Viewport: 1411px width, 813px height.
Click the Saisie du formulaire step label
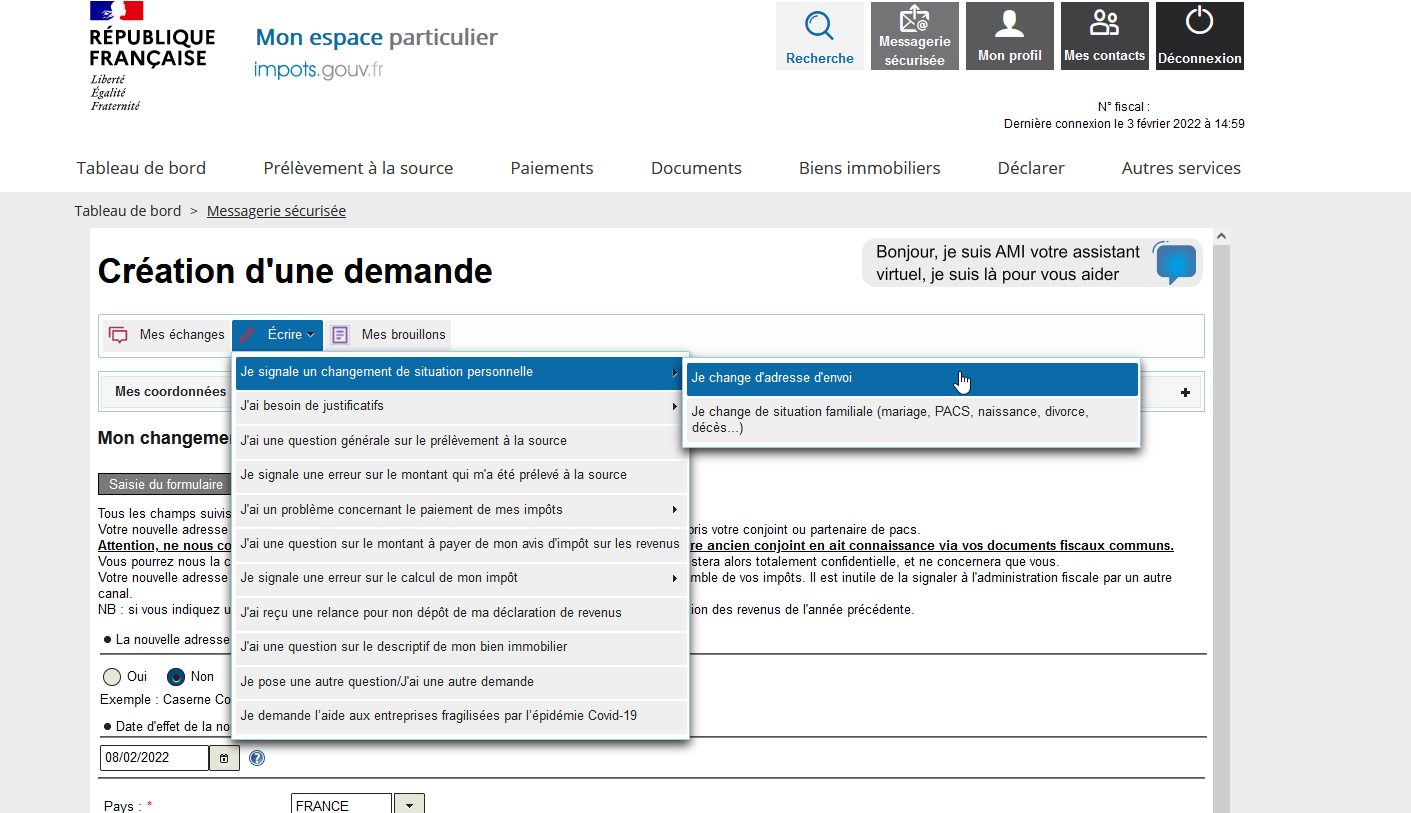pyautogui.click(x=166, y=484)
